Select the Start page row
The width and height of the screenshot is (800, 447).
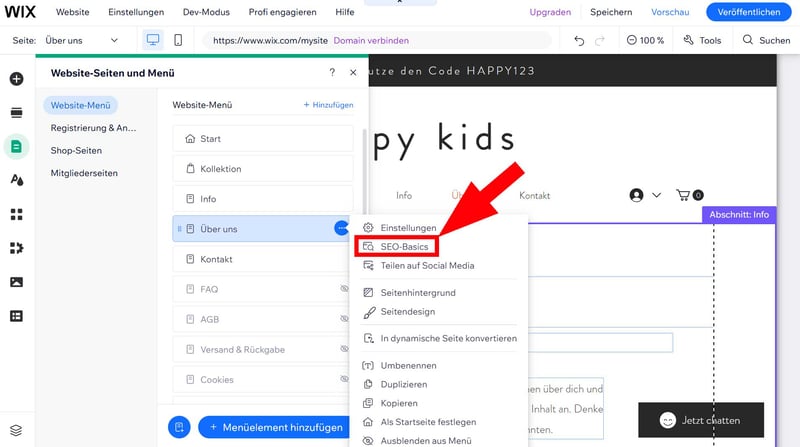263,138
